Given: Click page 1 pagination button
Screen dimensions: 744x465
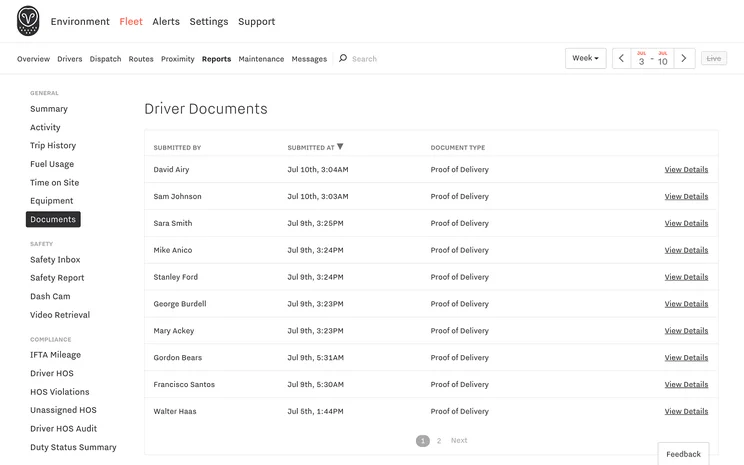Looking at the screenshot, I should 423,441.
